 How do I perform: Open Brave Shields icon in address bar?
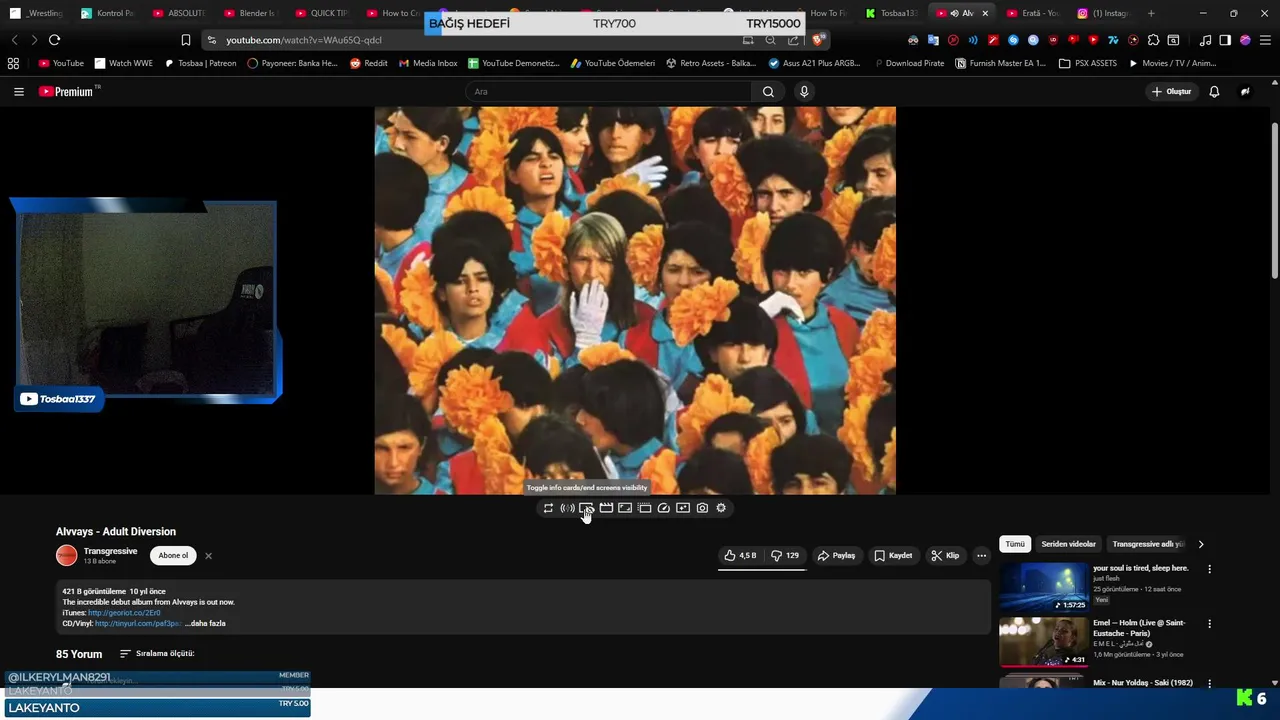point(818,40)
